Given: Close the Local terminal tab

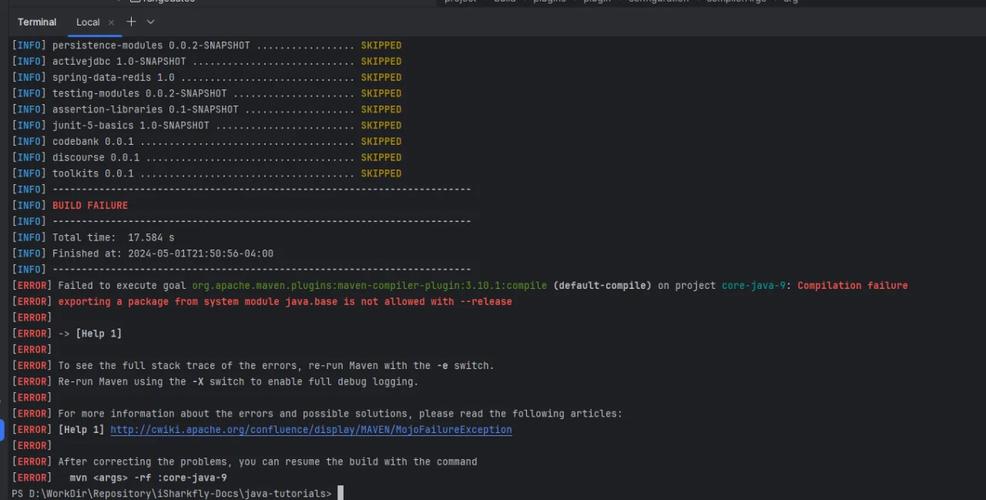Looking at the screenshot, I should click(111, 22).
